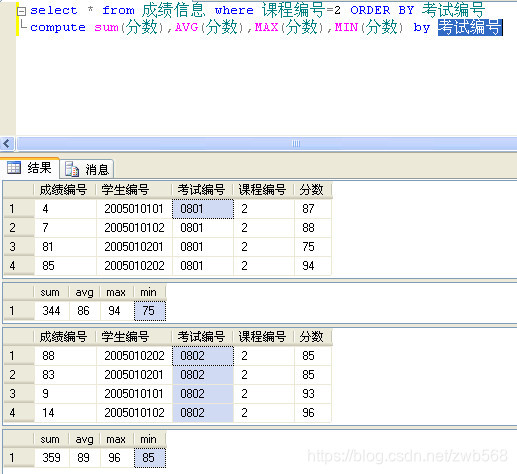Click 考试编号 column header in second grid
The width and height of the screenshot is (517, 474).
[x=202, y=337]
